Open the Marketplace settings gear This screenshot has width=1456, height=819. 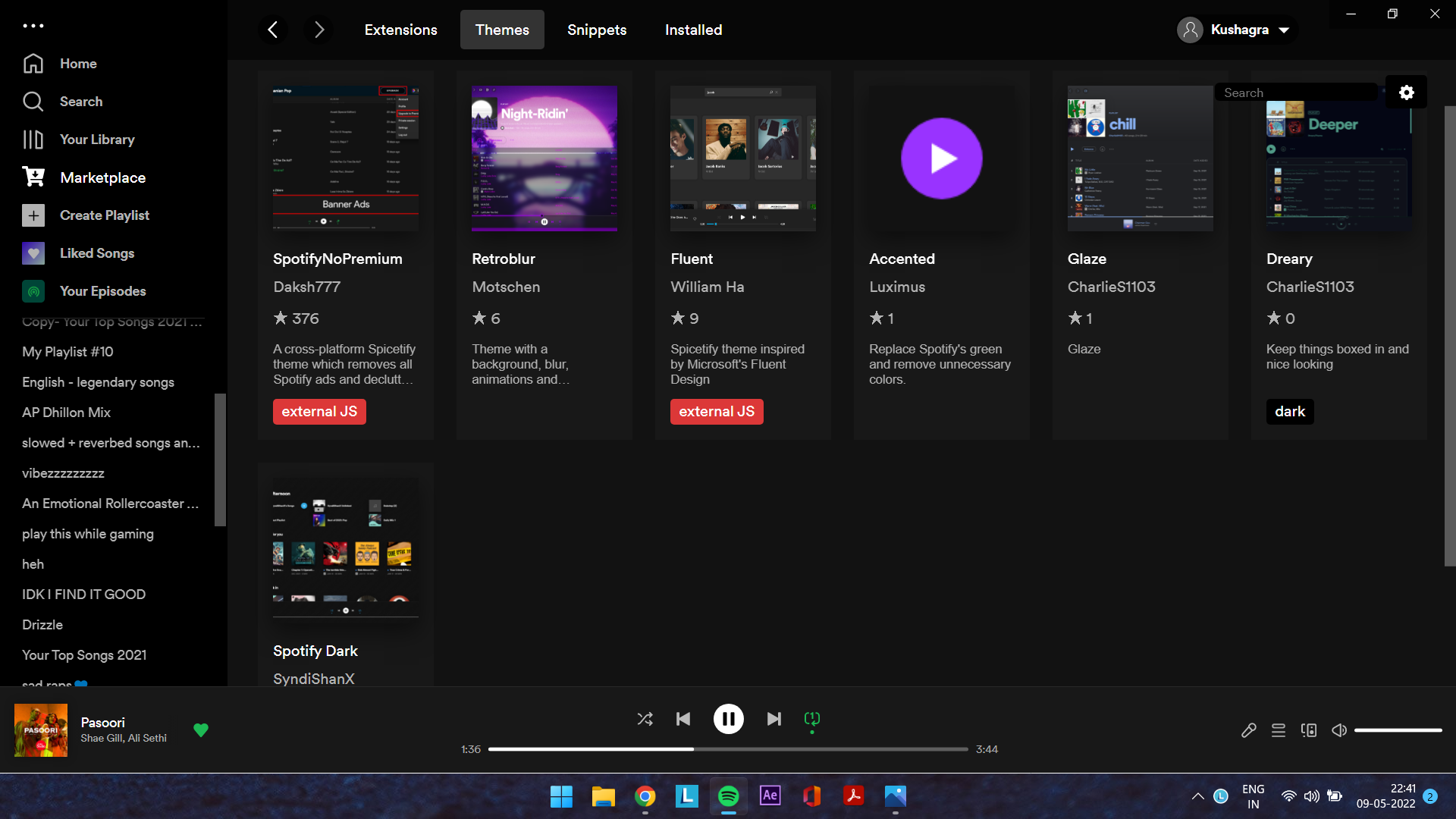coord(1407,92)
